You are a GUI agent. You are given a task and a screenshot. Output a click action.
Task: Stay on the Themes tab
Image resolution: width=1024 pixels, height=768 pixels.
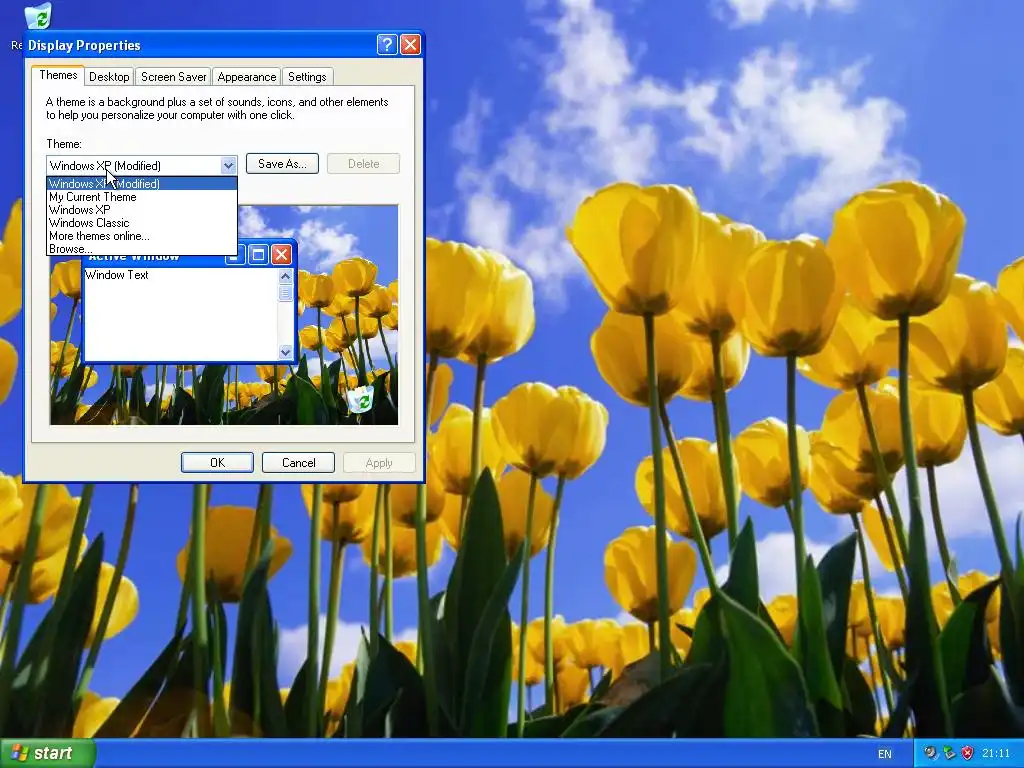[58, 75]
